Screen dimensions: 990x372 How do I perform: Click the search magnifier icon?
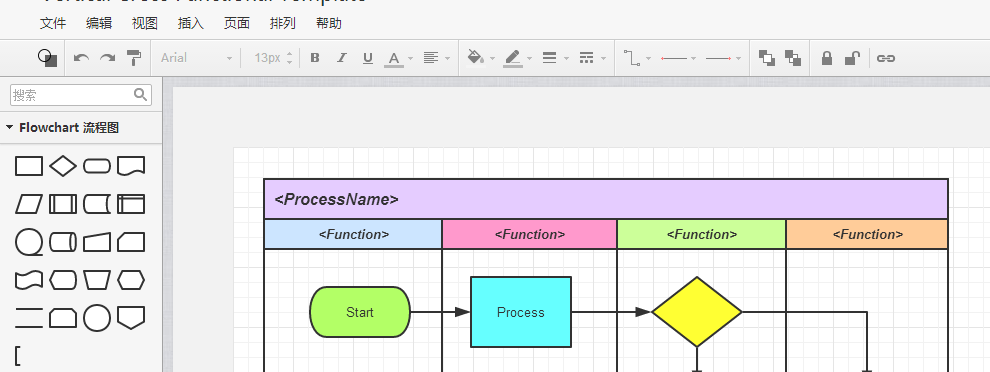click(x=141, y=95)
